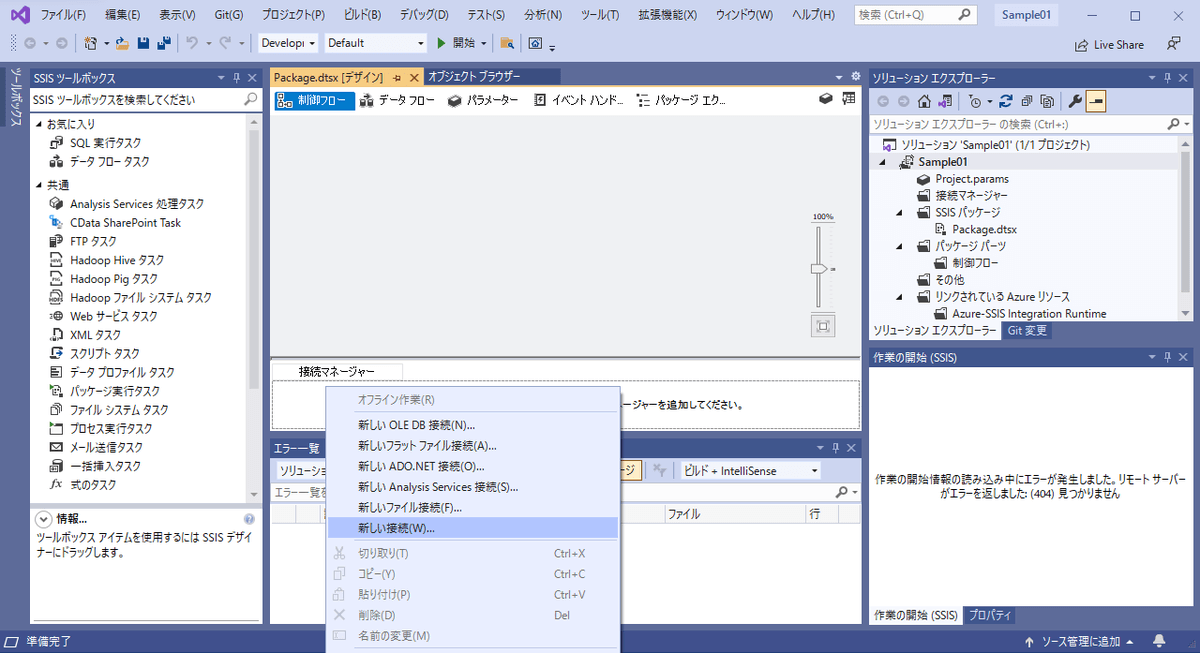1200x653 pixels.
Task: Collapse the お気に入り section in toolbox
Action: tap(40, 124)
